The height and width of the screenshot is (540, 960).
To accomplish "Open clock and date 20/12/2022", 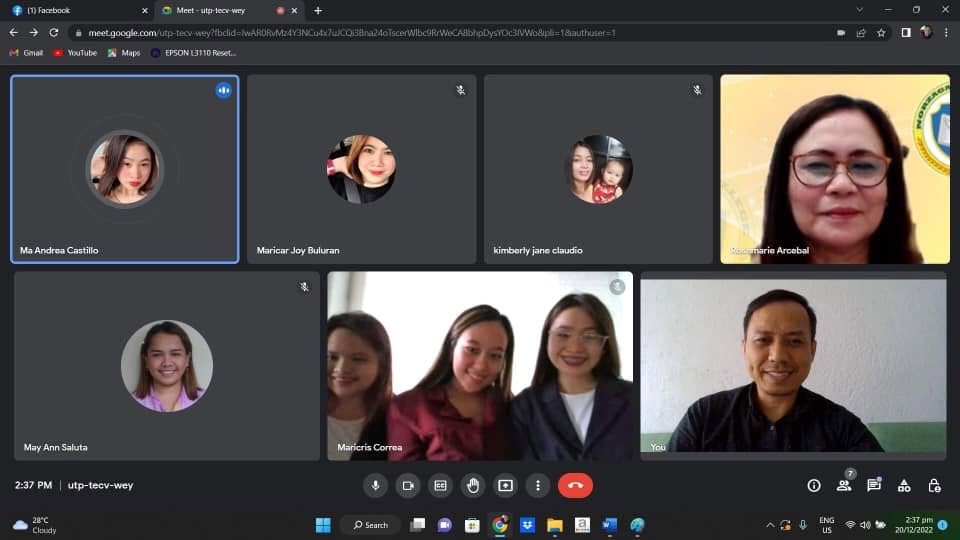I will click(x=914, y=525).
